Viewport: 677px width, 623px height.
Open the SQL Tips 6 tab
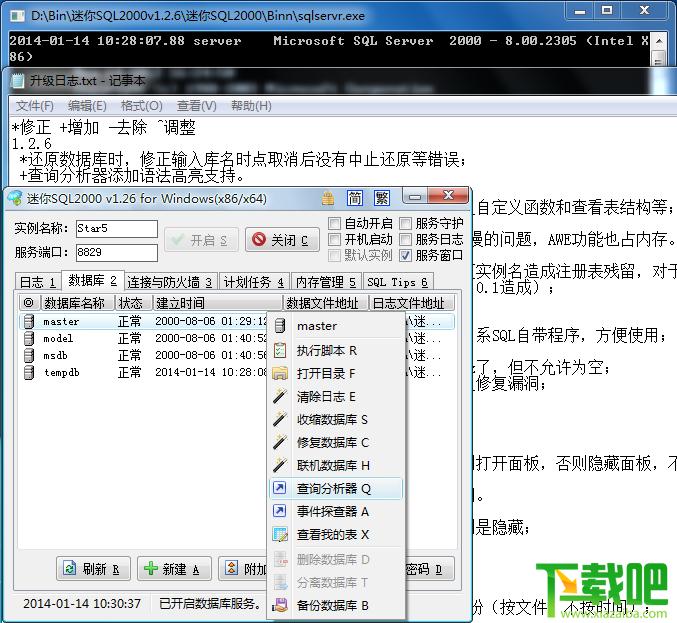tap(398, 282)
